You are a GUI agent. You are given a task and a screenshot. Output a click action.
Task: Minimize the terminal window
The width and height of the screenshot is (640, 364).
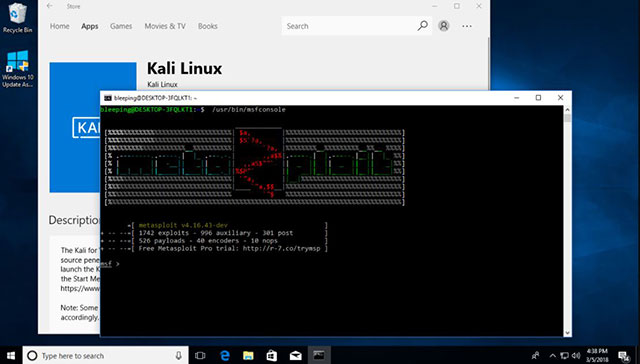click(x=517, y=98)
